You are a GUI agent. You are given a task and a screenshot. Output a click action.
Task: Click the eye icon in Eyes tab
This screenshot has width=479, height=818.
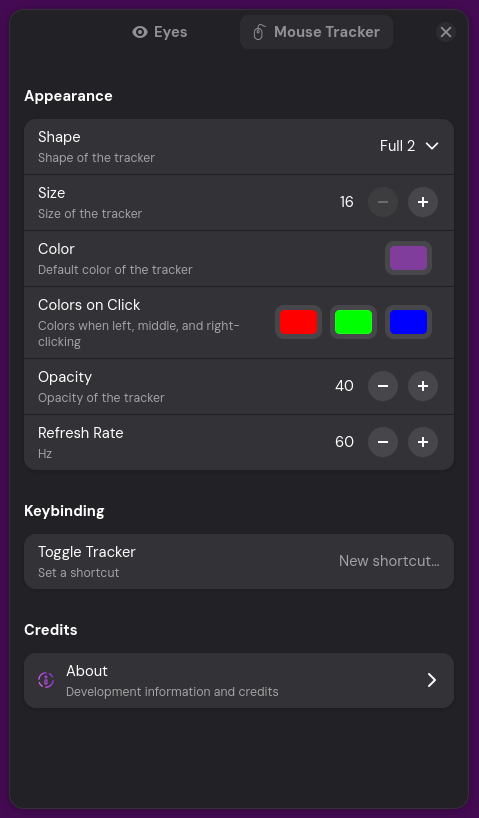(x=140, y=32)
